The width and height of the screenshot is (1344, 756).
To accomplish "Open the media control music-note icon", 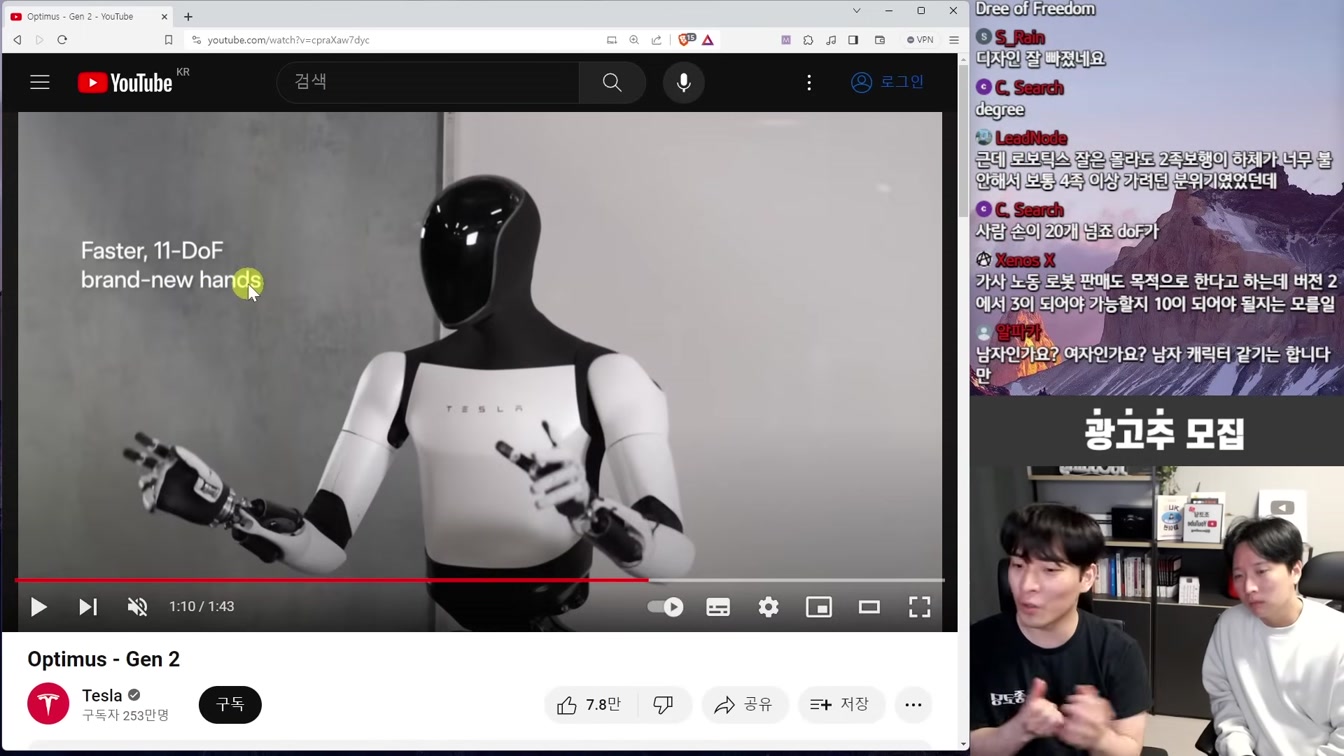I will (x=831, y=40).
